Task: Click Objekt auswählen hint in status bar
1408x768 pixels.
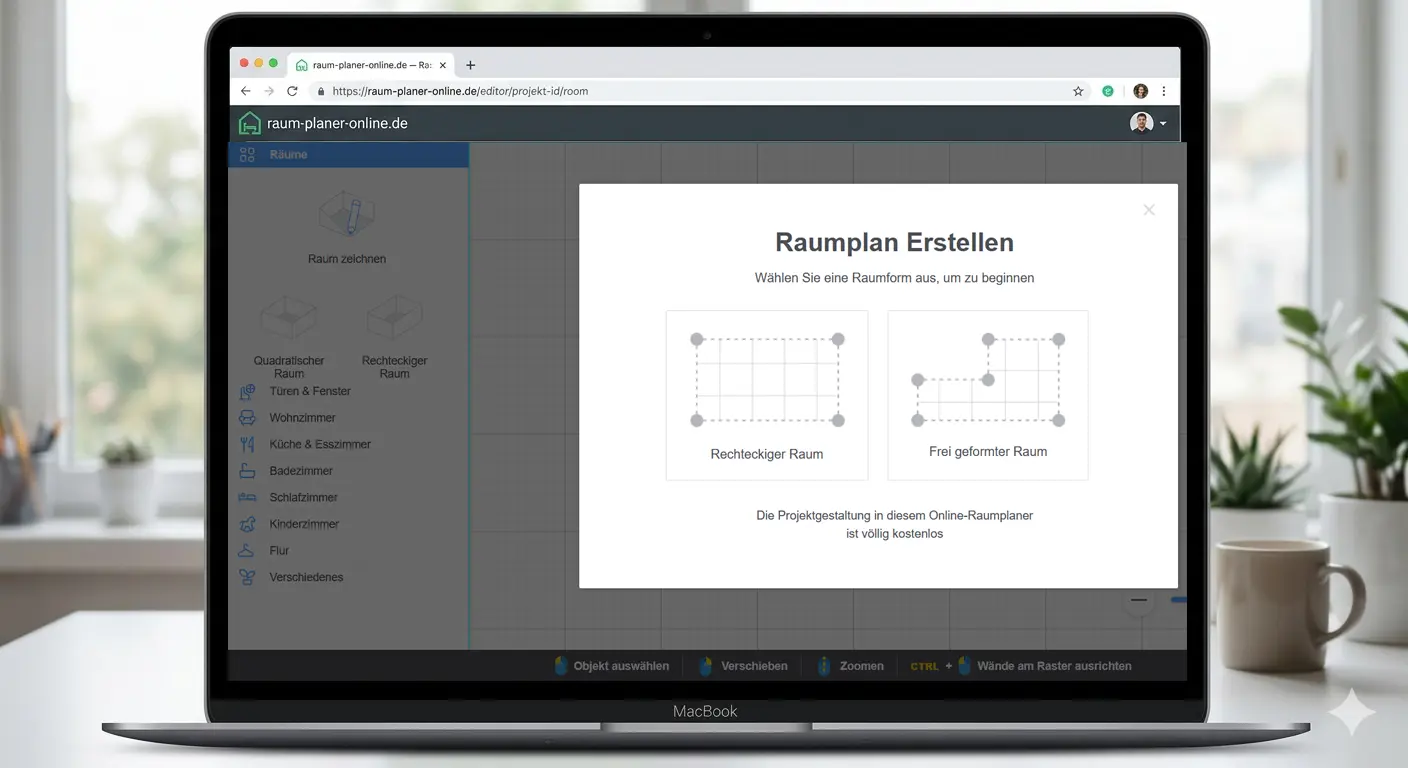Action: pyautogui.click(x=611, y=666)
